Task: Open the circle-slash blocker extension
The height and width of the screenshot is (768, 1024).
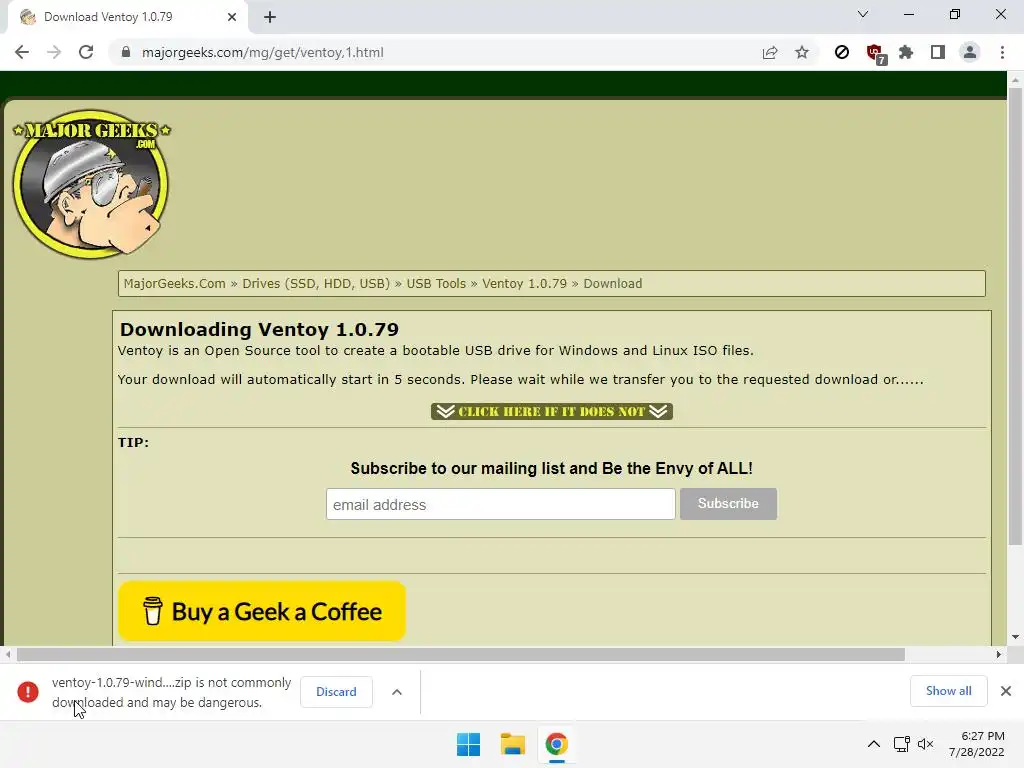Action: 842,52
